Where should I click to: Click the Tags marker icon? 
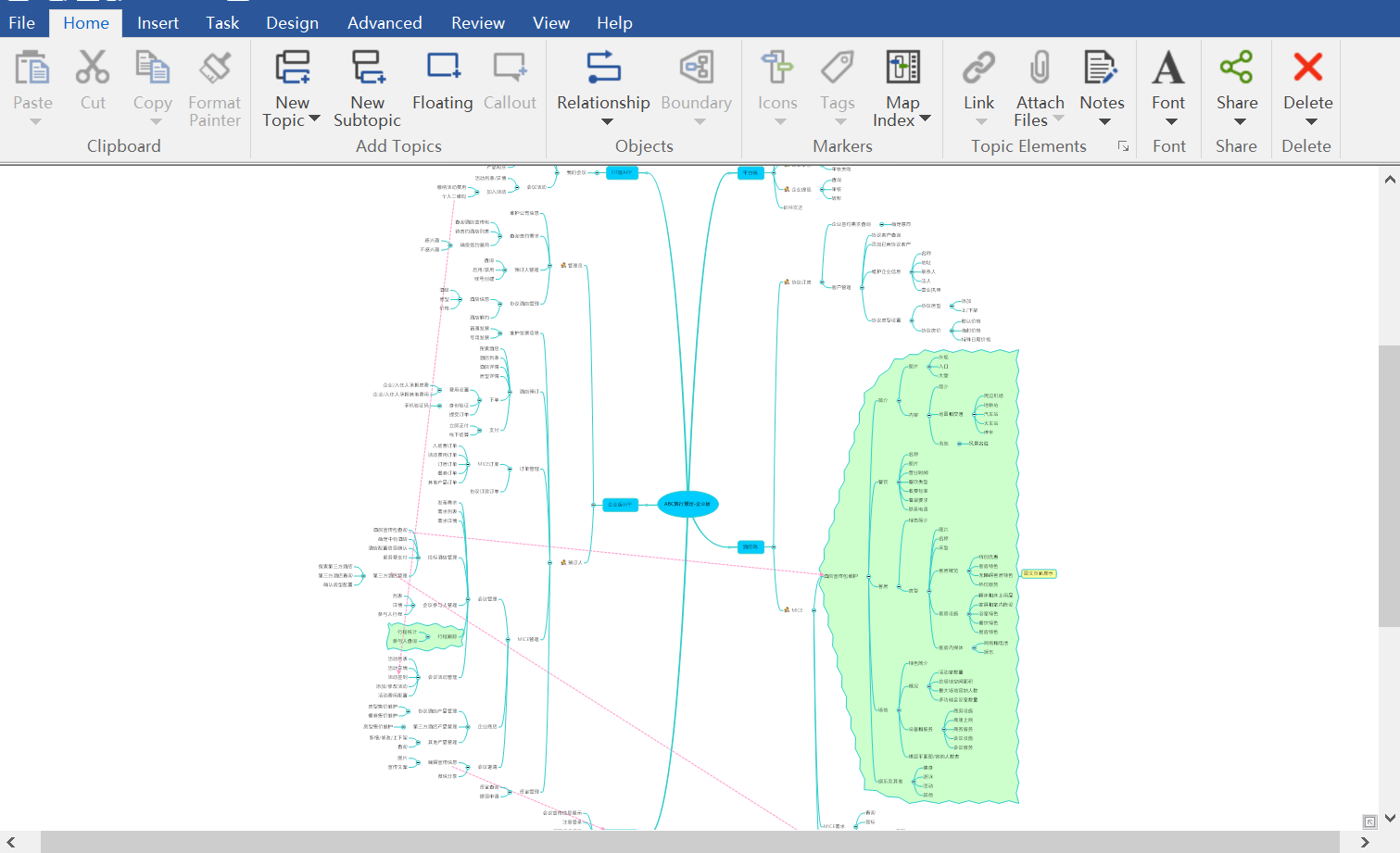tap(838, 69)
